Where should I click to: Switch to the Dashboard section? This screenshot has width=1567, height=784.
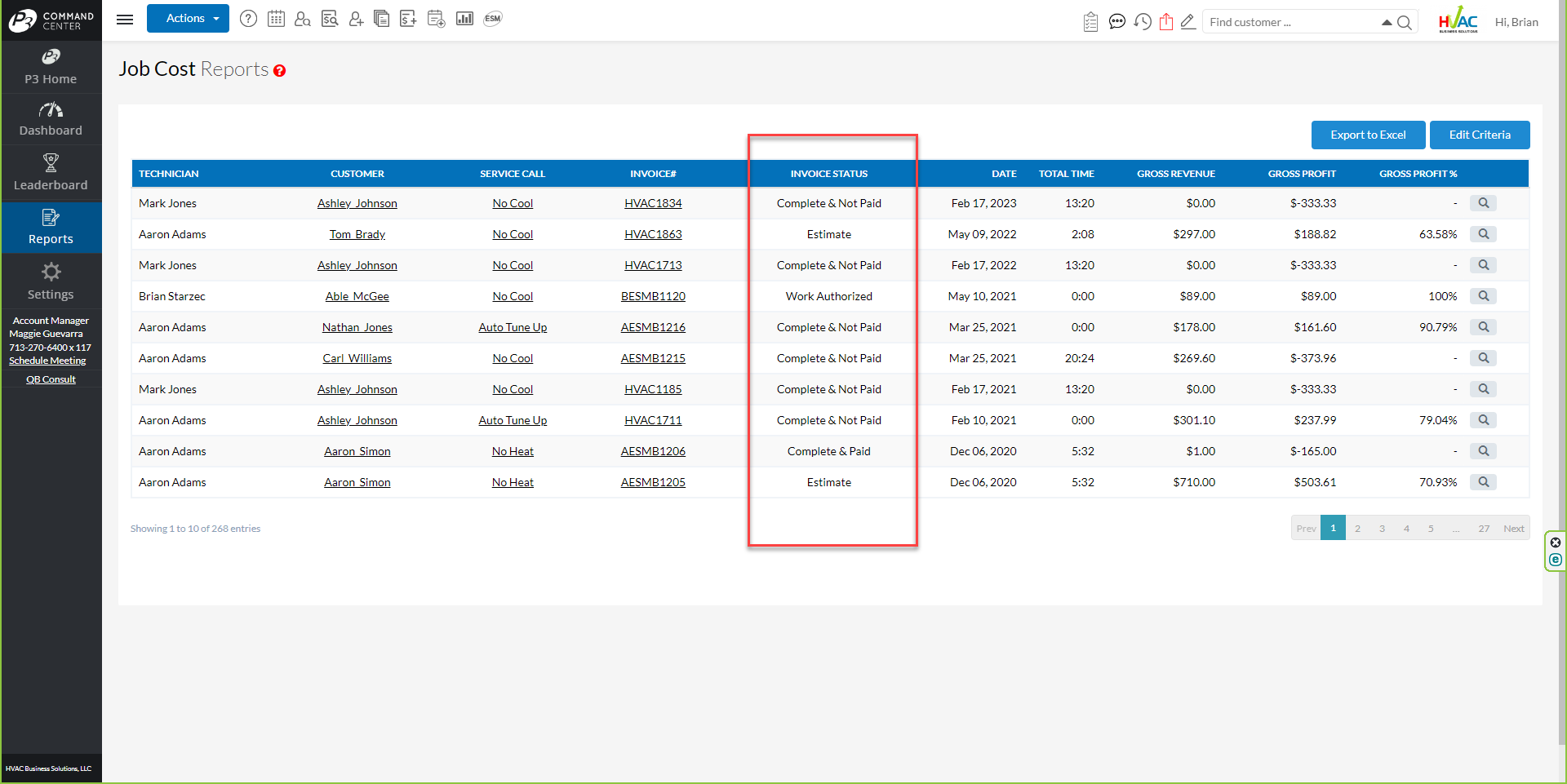point(51,118)
